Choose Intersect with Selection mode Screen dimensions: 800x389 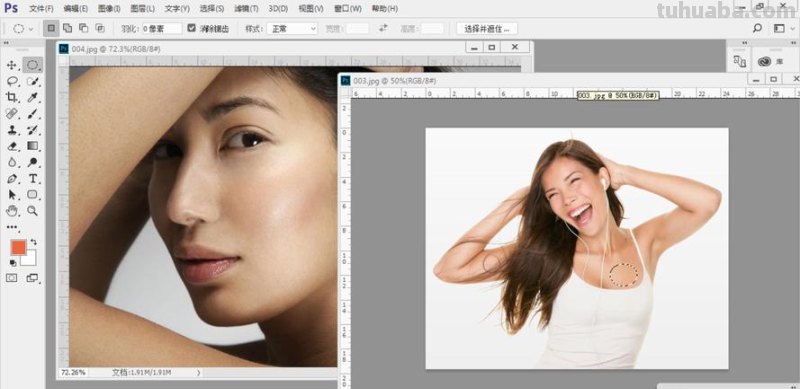100,29
